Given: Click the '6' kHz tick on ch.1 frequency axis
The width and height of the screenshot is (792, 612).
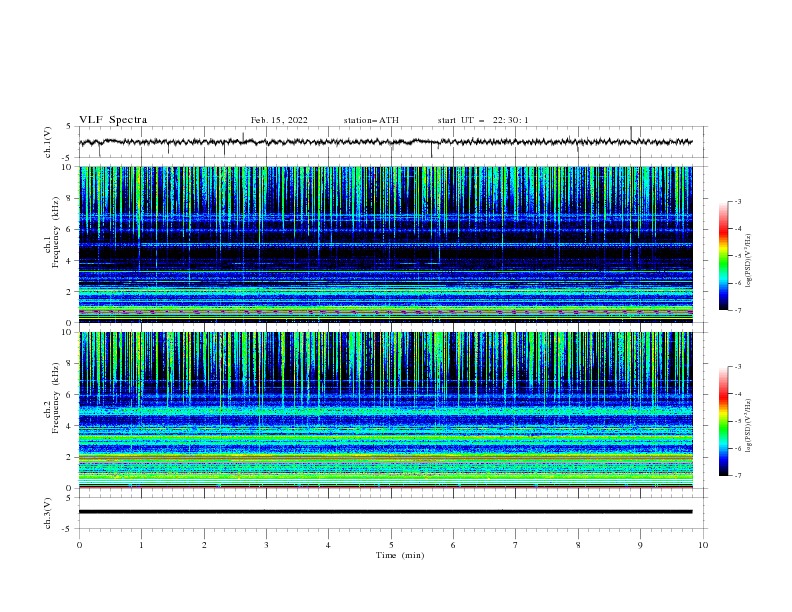Looking at the screenshot, I should pyautogui.click(x=71, y=229).
